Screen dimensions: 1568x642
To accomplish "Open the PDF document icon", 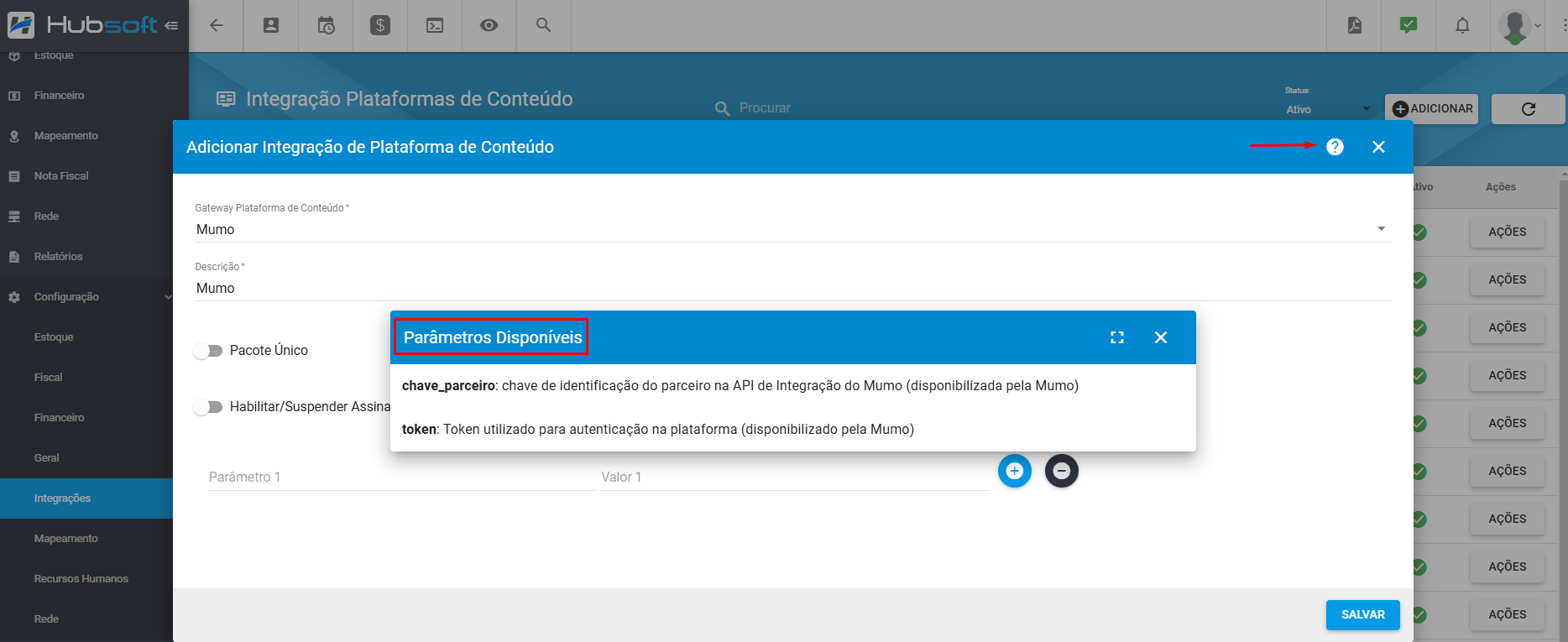I will pos(1355,25).
